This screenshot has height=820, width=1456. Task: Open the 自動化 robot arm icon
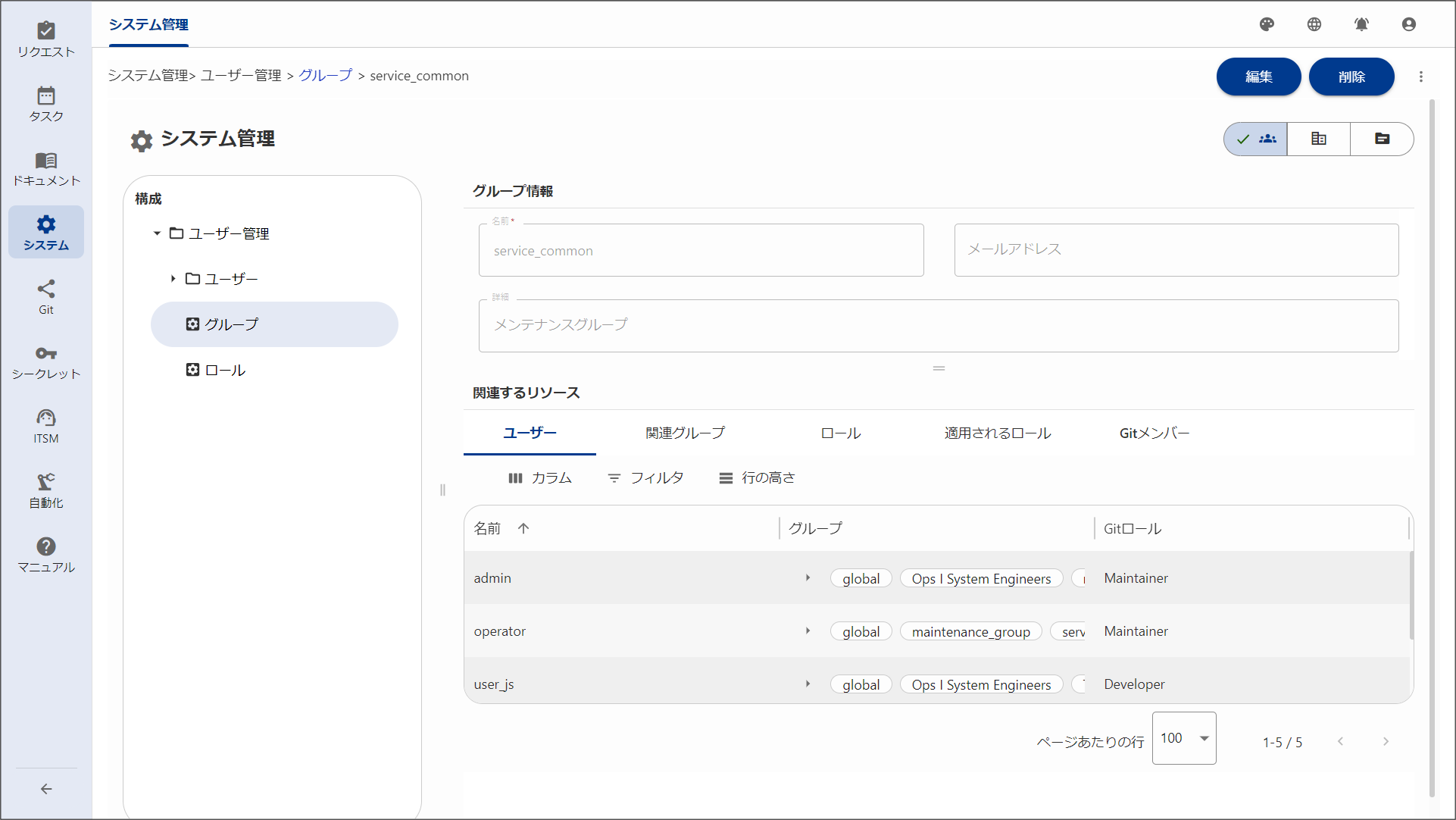46,490
